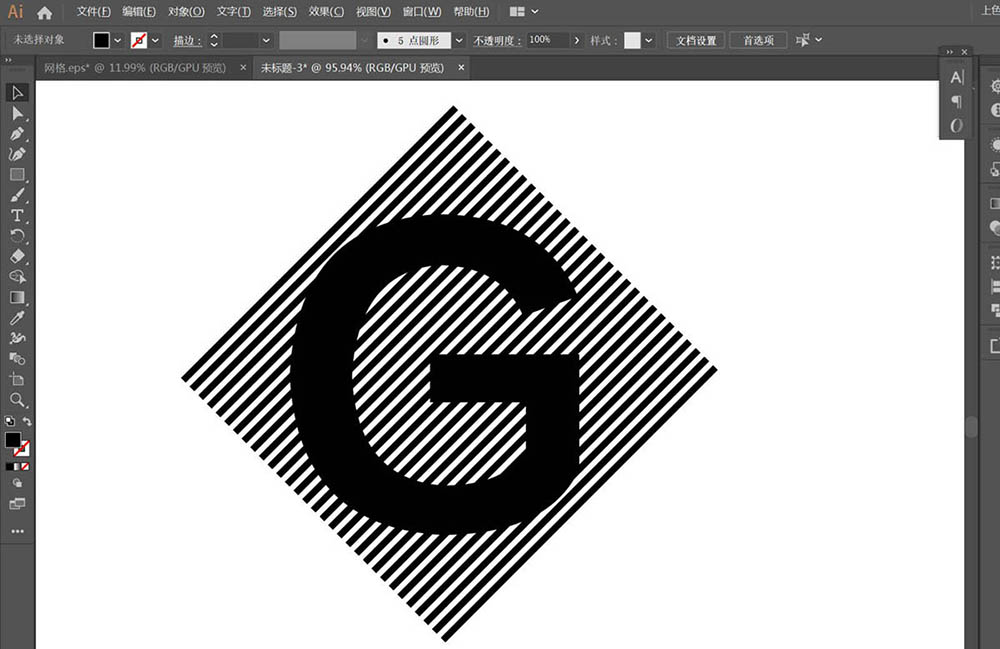Open the 对象(O) menu
1000x649 pixels.
click(x=186, y=11)
